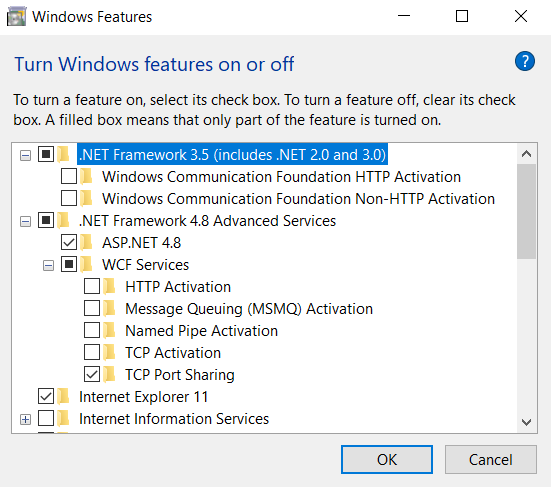Select 'Message Queuing (MSMQ) Activation' label

click(x=249, y=309)
